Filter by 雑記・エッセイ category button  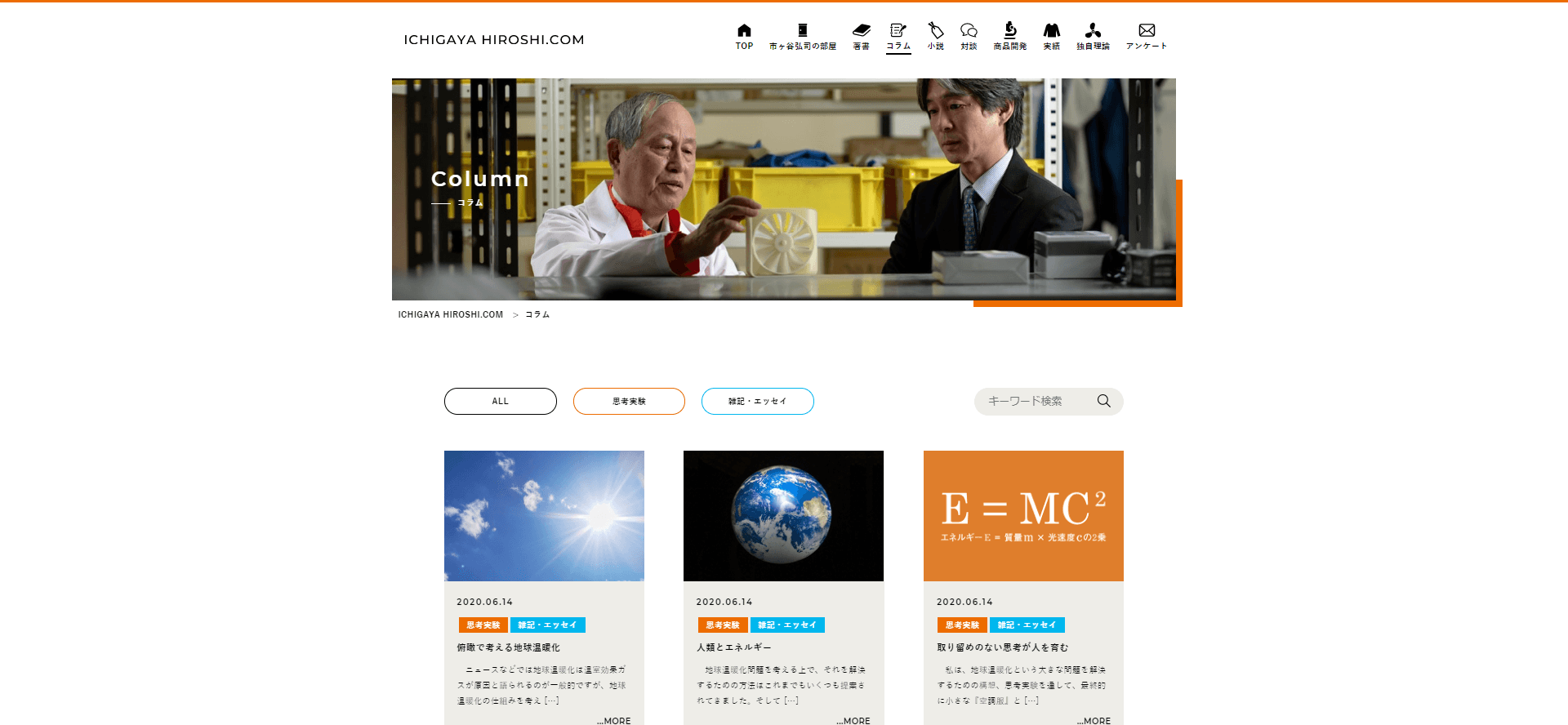(x=757, y=401)
